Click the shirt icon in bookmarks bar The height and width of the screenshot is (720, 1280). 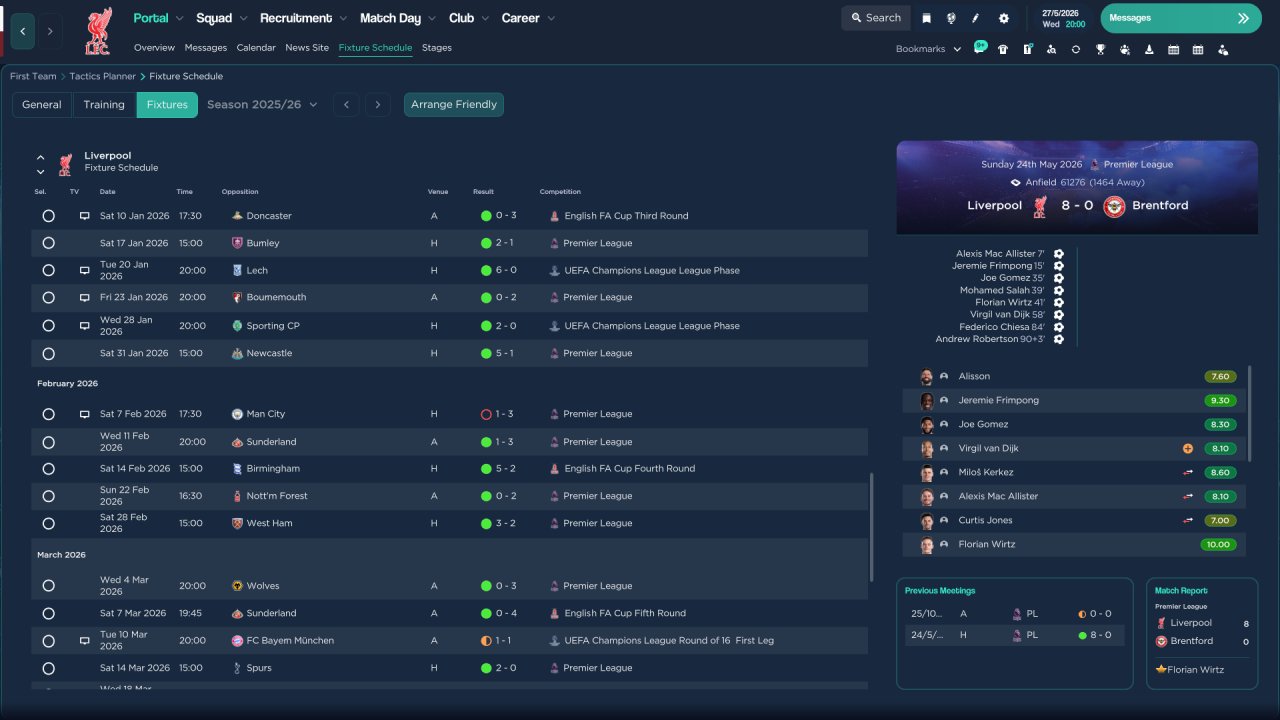[x=1003, y=49]
